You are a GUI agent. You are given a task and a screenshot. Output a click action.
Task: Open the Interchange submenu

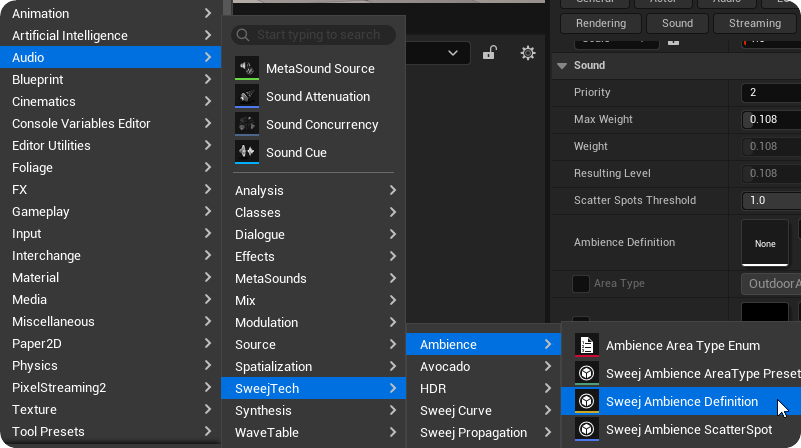tap(110, 255)
